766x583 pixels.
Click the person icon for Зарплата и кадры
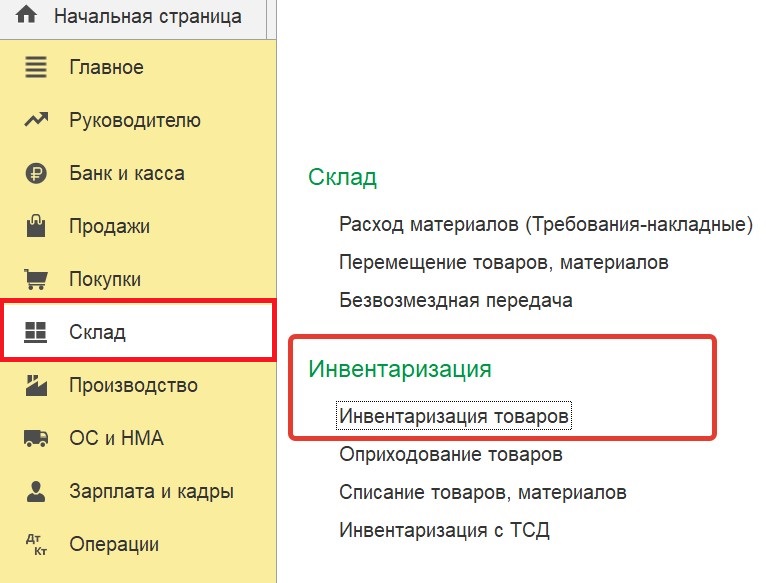point(36,491)
